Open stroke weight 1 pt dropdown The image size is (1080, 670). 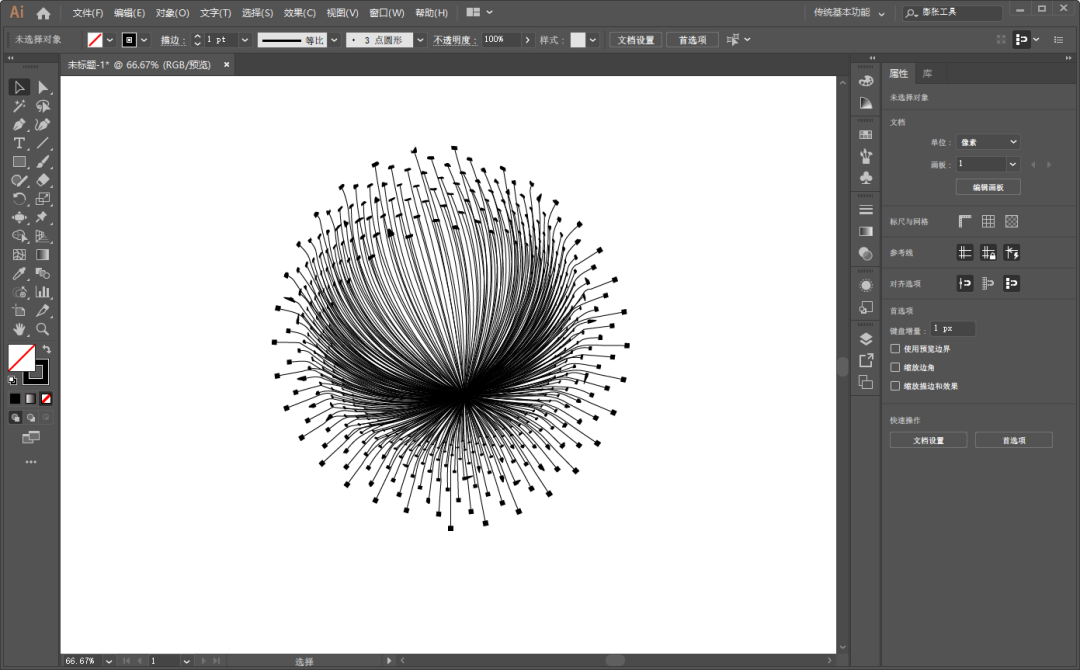[x=245, y=40]
